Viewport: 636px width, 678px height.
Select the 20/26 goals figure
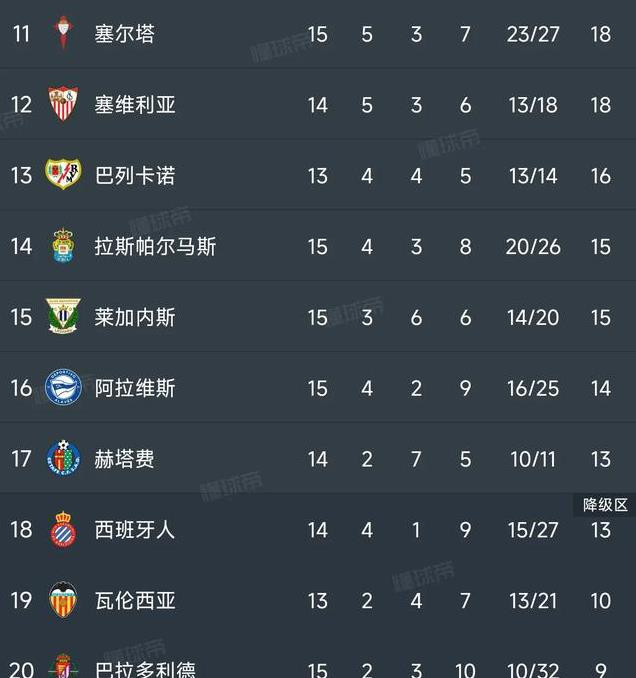pyautogui.click(x=533, y=247)
